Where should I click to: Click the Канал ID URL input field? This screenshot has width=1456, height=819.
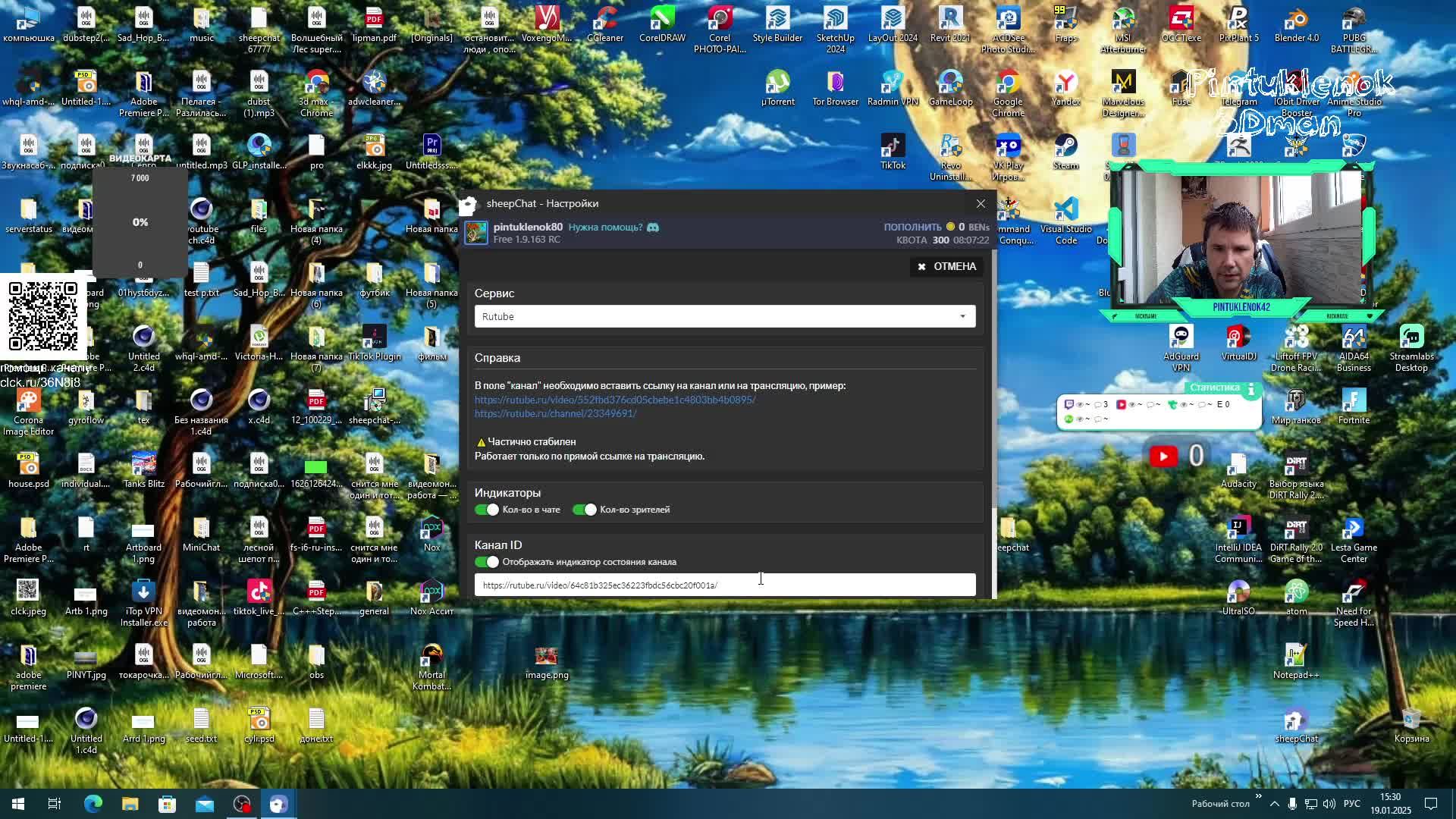(x=724, y=585)
